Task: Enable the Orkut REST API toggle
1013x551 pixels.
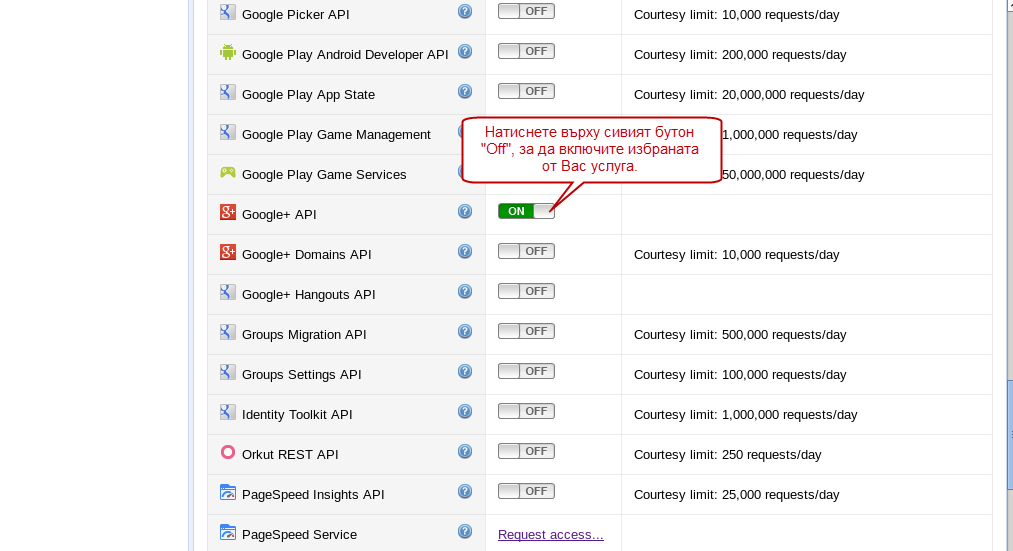Action: (x=526, y=451)
